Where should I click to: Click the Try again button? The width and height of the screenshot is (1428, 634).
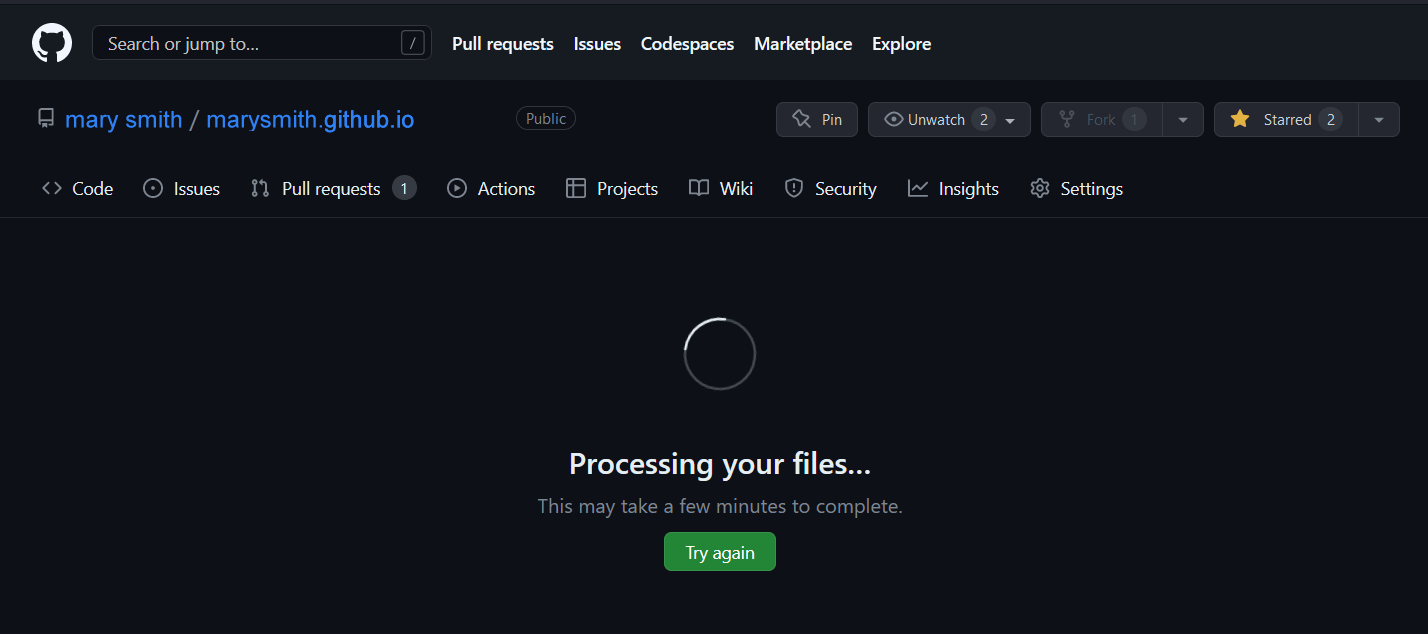pyautogui.click(x=720, y=552)
